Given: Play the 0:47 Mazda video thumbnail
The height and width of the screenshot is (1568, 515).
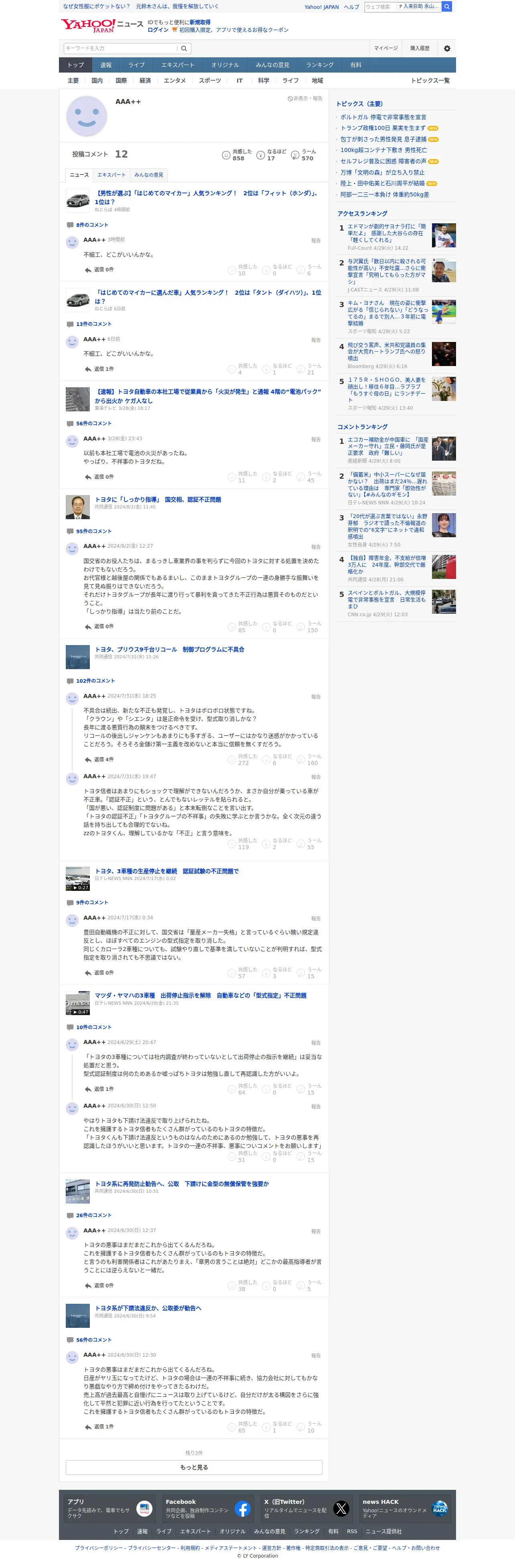Looking at the screenshot, I should coord(77,1003).
